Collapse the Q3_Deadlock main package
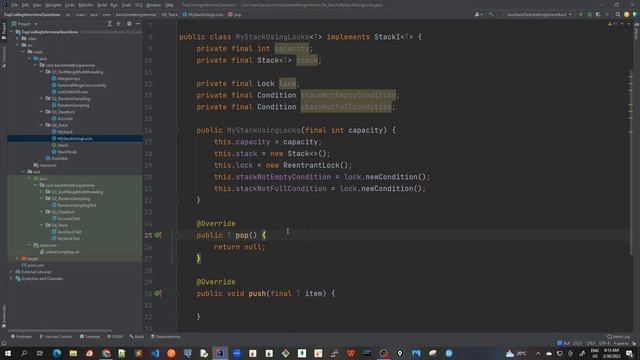Viewport: 640px width, 360px height. (41, 112)
